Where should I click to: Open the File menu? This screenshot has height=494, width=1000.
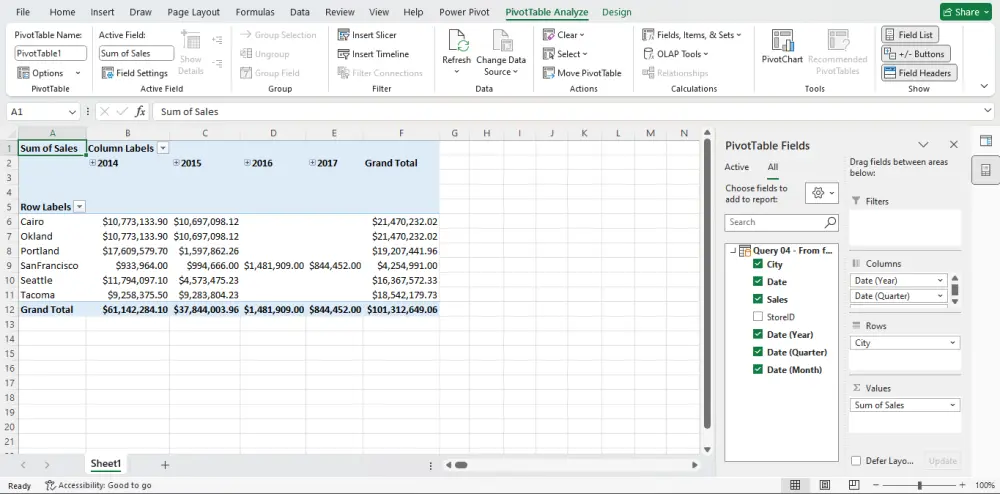click(x=22, y=12)
